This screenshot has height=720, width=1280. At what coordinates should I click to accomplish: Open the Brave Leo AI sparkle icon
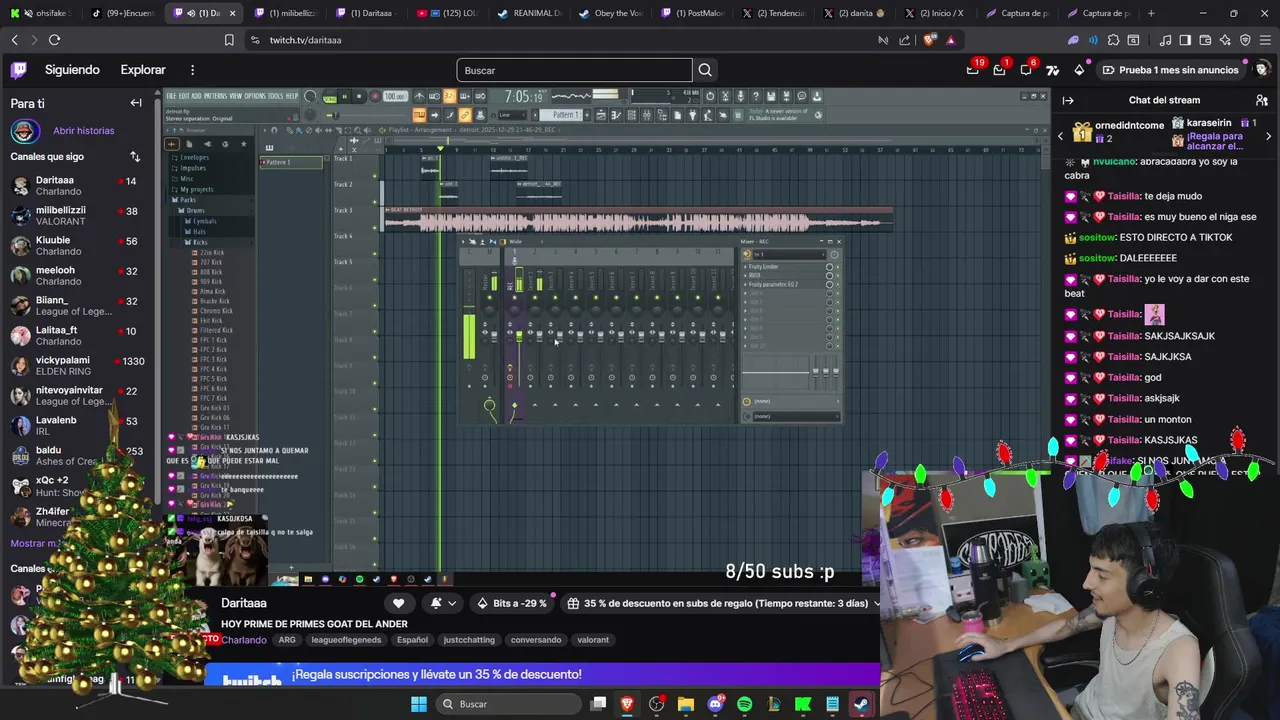(1225, 40)
